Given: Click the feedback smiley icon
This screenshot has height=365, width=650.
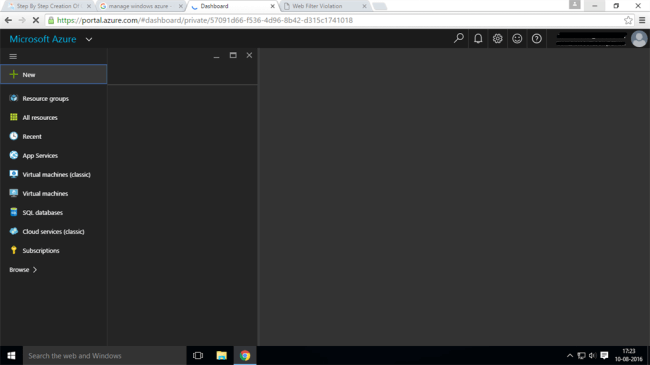Looking at the screenshot, I should click(x=517, y=39).
